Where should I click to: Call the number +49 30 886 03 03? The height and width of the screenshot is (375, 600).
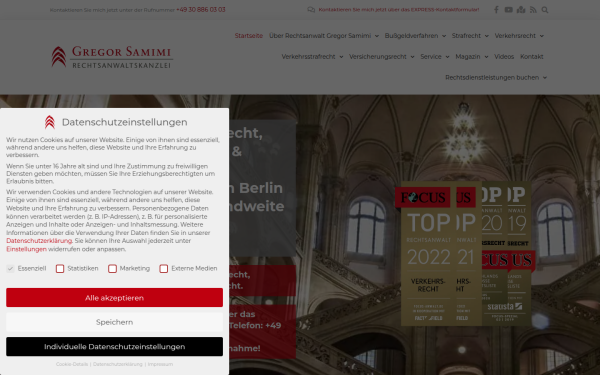click(x=201, y=10)
